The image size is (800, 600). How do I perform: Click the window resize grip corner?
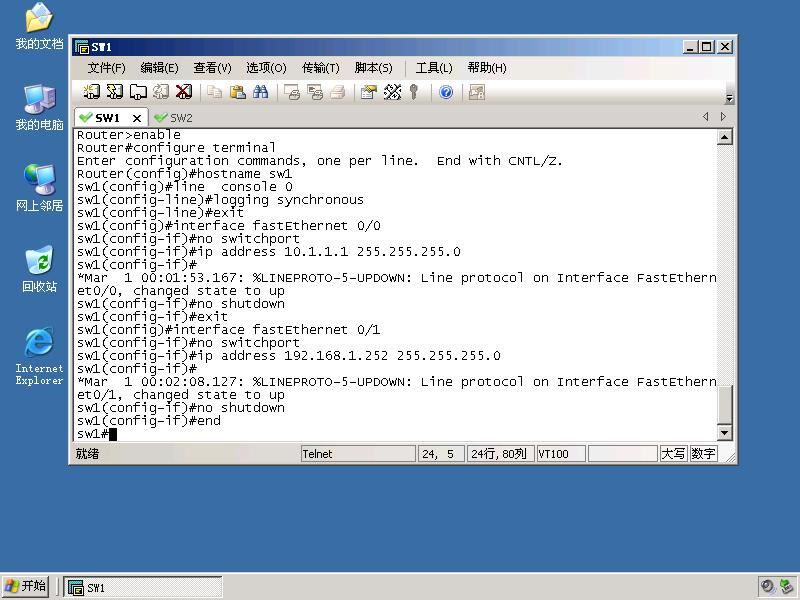[731, 457]
